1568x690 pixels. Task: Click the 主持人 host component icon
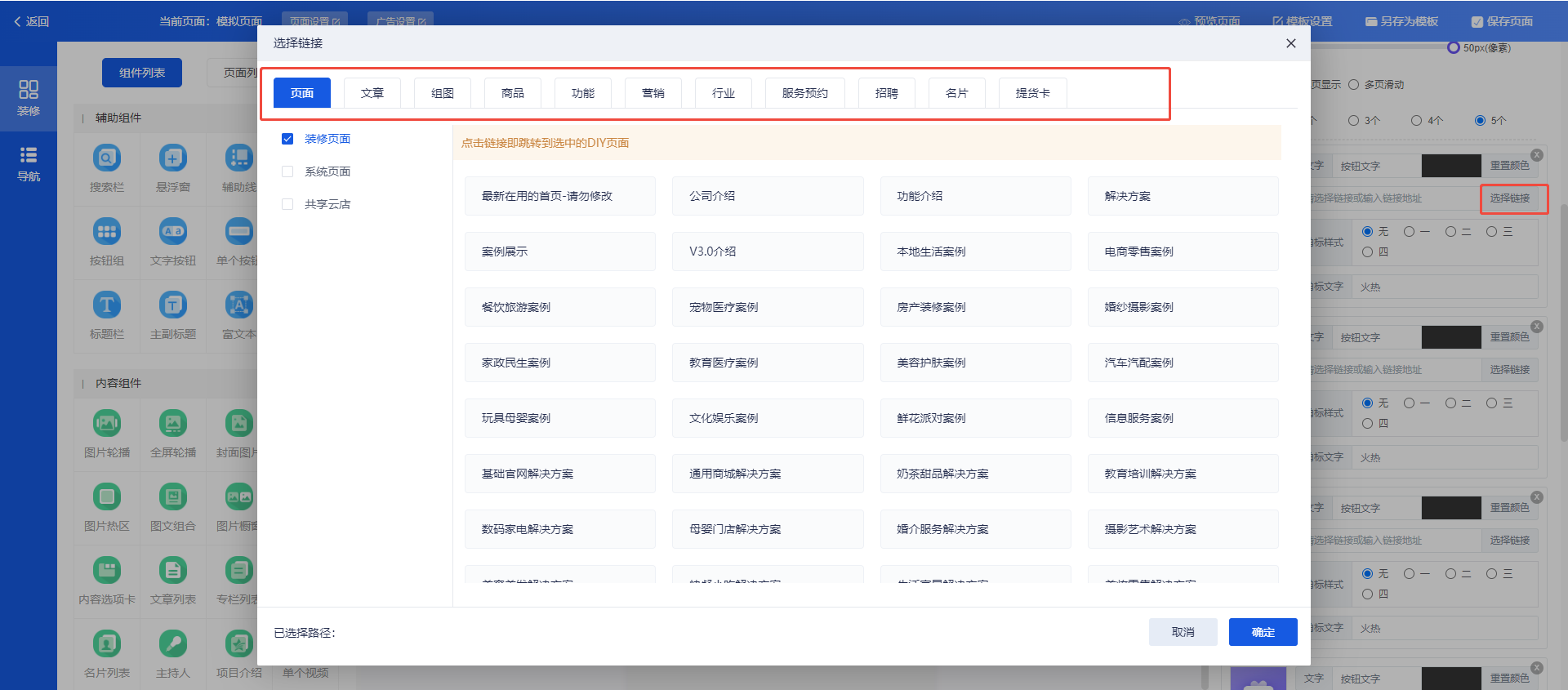click(x=172, y=643)
